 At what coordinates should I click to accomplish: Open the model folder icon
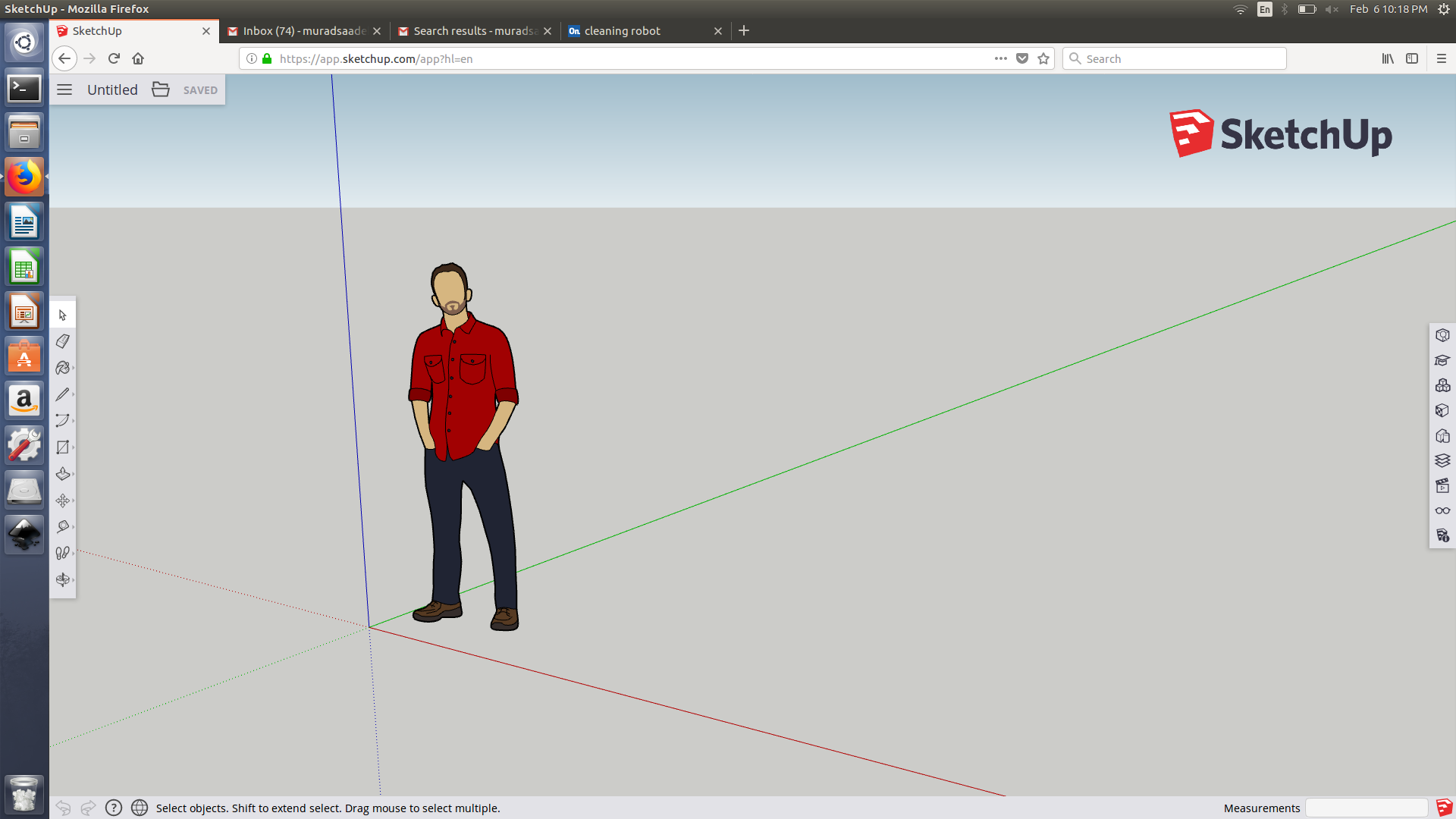click(x=161, y=89)
